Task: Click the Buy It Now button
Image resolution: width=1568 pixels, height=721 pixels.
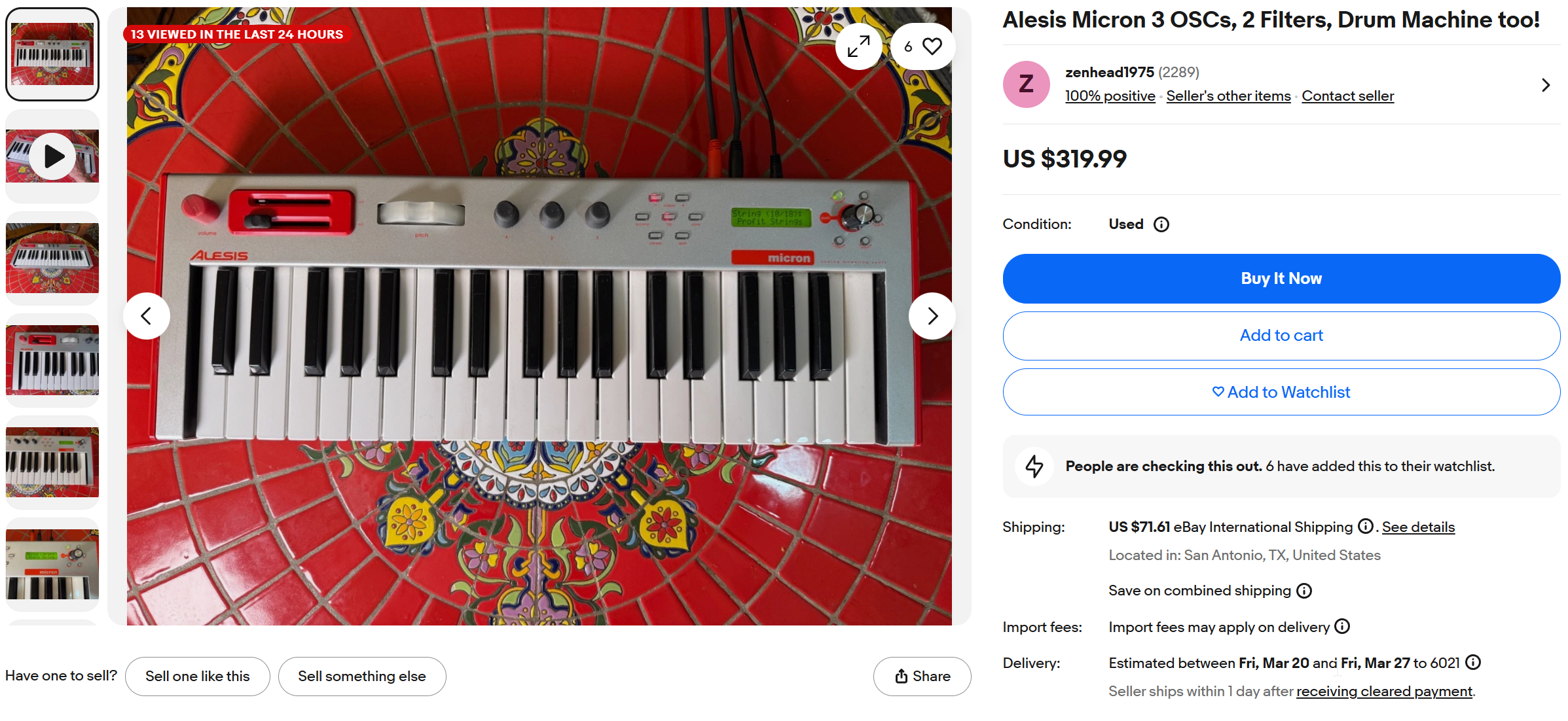Action: pyautogui.click(x=1281, y=279)
